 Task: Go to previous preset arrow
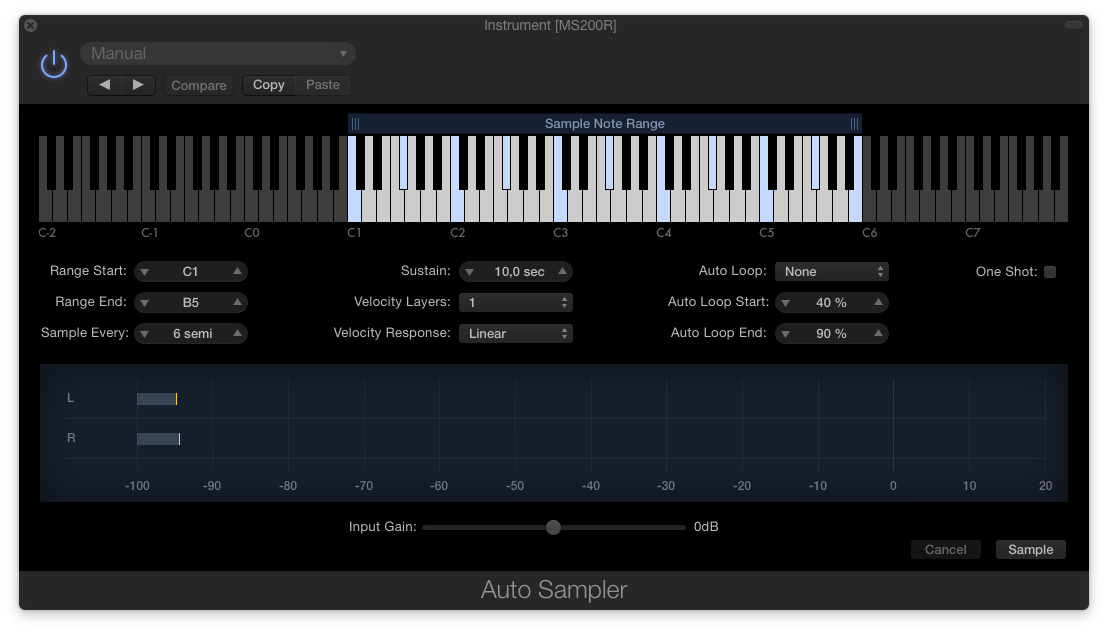(x=105, y=85)
